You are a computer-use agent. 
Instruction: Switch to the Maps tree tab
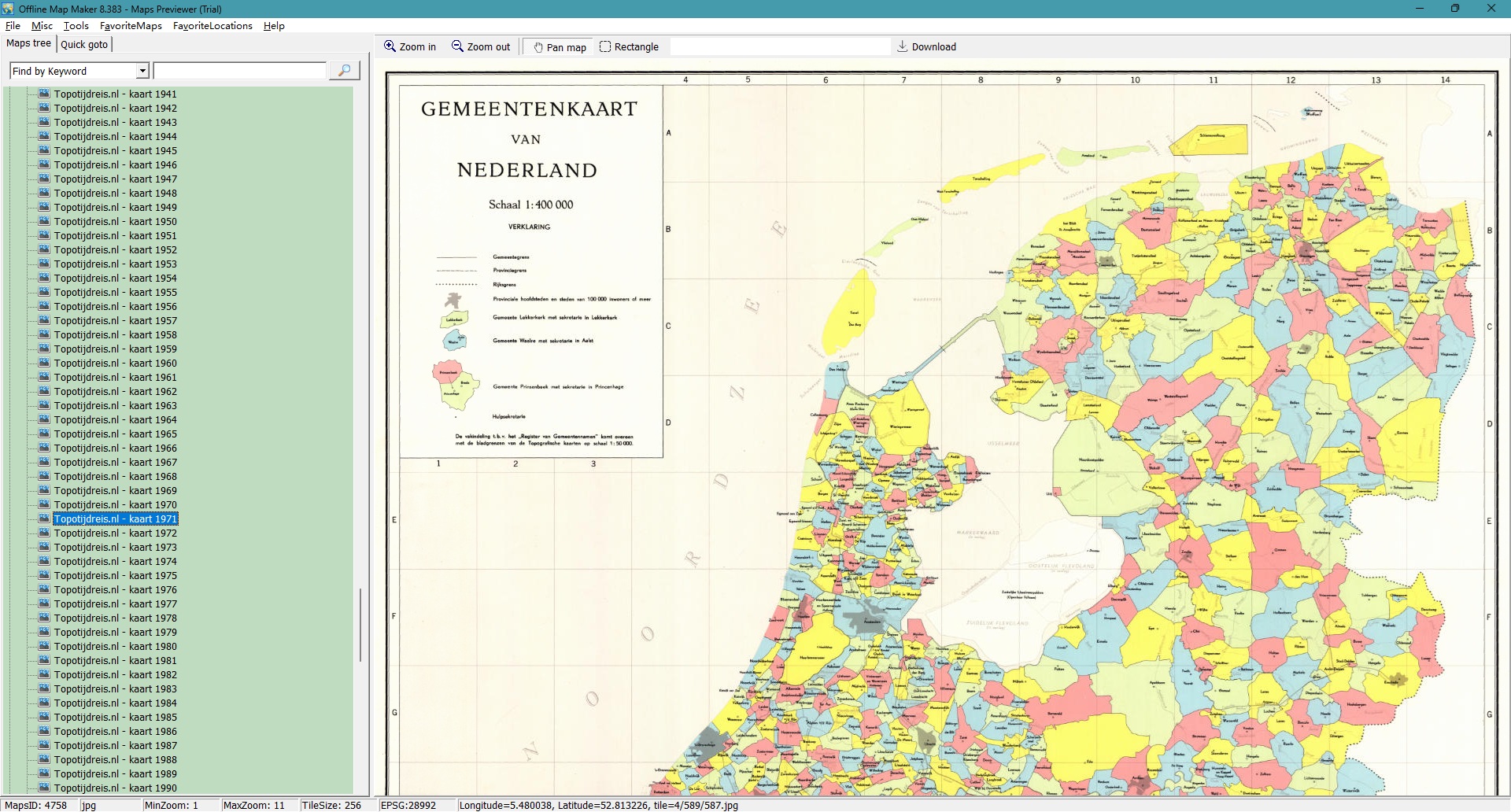click(28, 43)
